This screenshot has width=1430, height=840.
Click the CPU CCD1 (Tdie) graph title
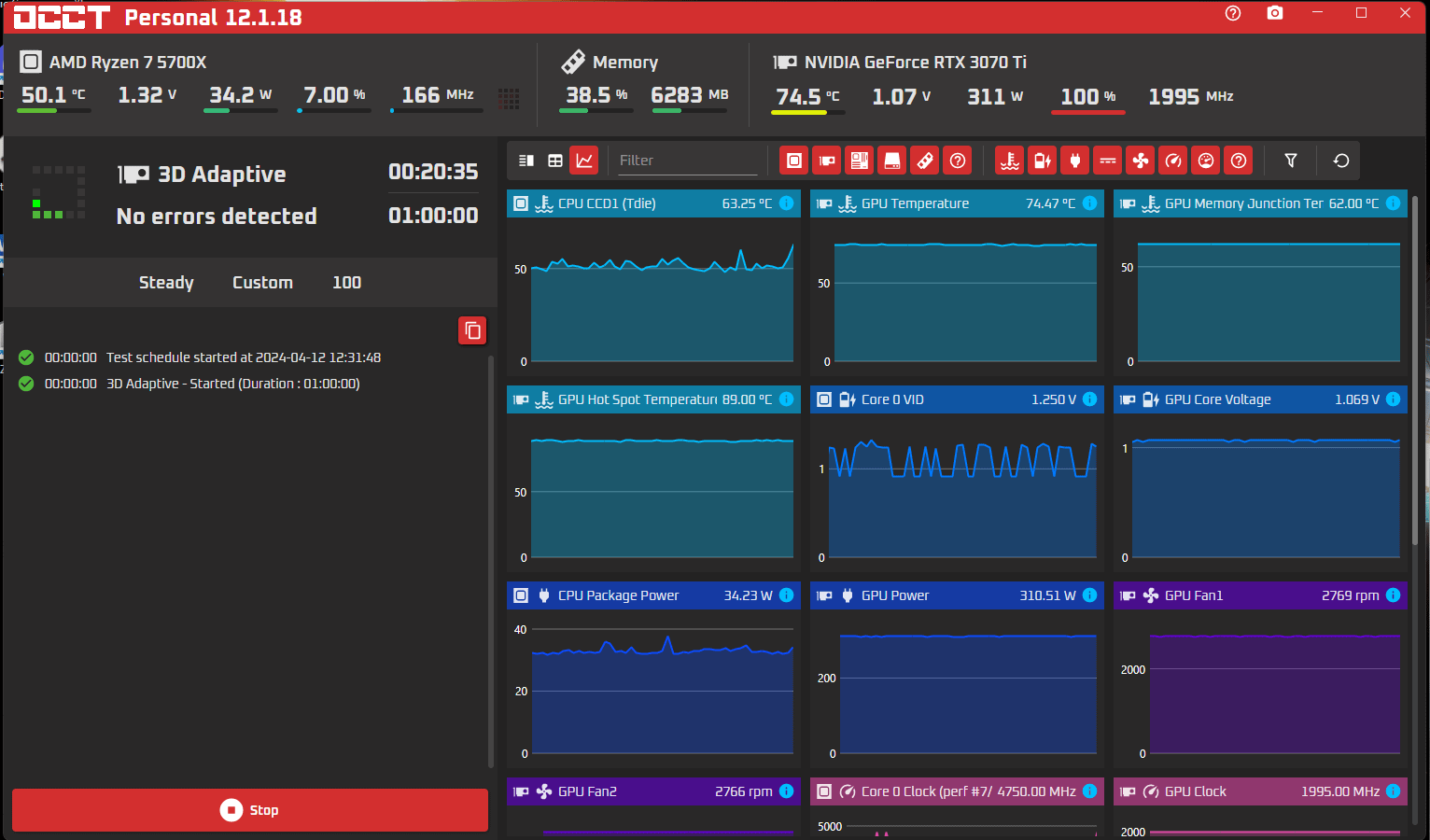pos(607,203)
